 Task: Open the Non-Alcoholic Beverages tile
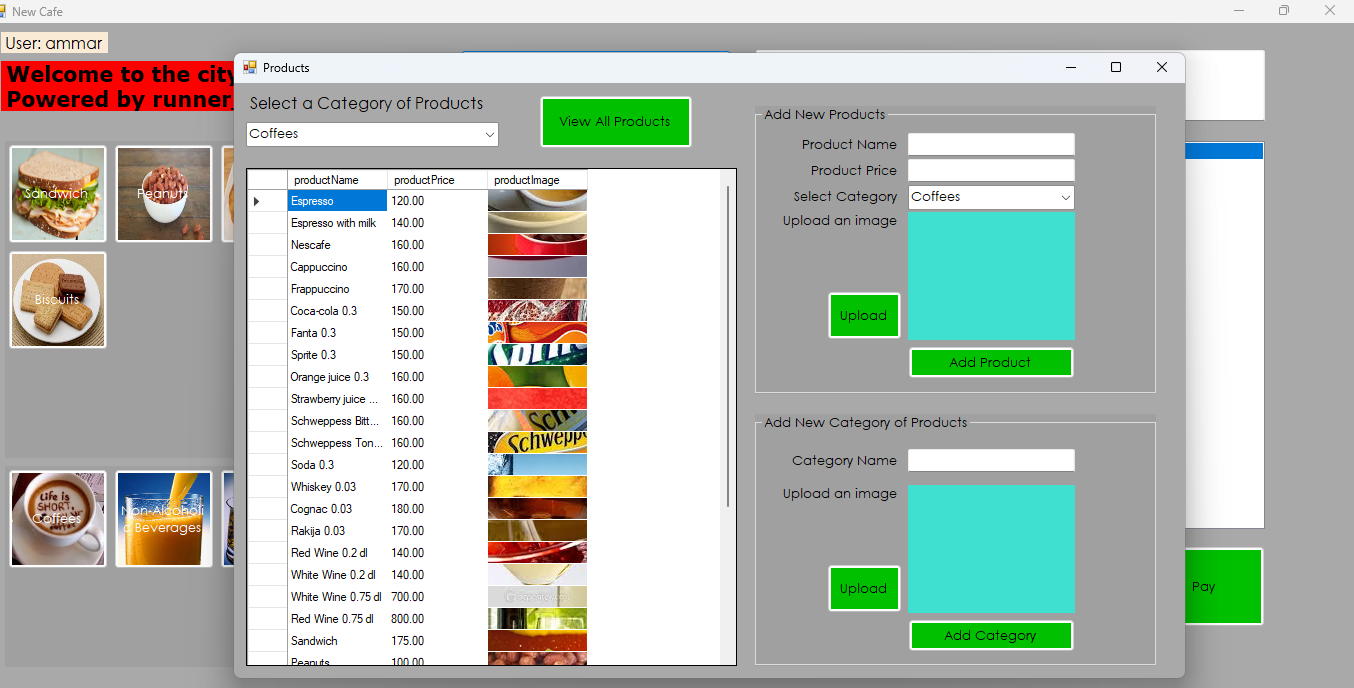[x=163, y=519]
